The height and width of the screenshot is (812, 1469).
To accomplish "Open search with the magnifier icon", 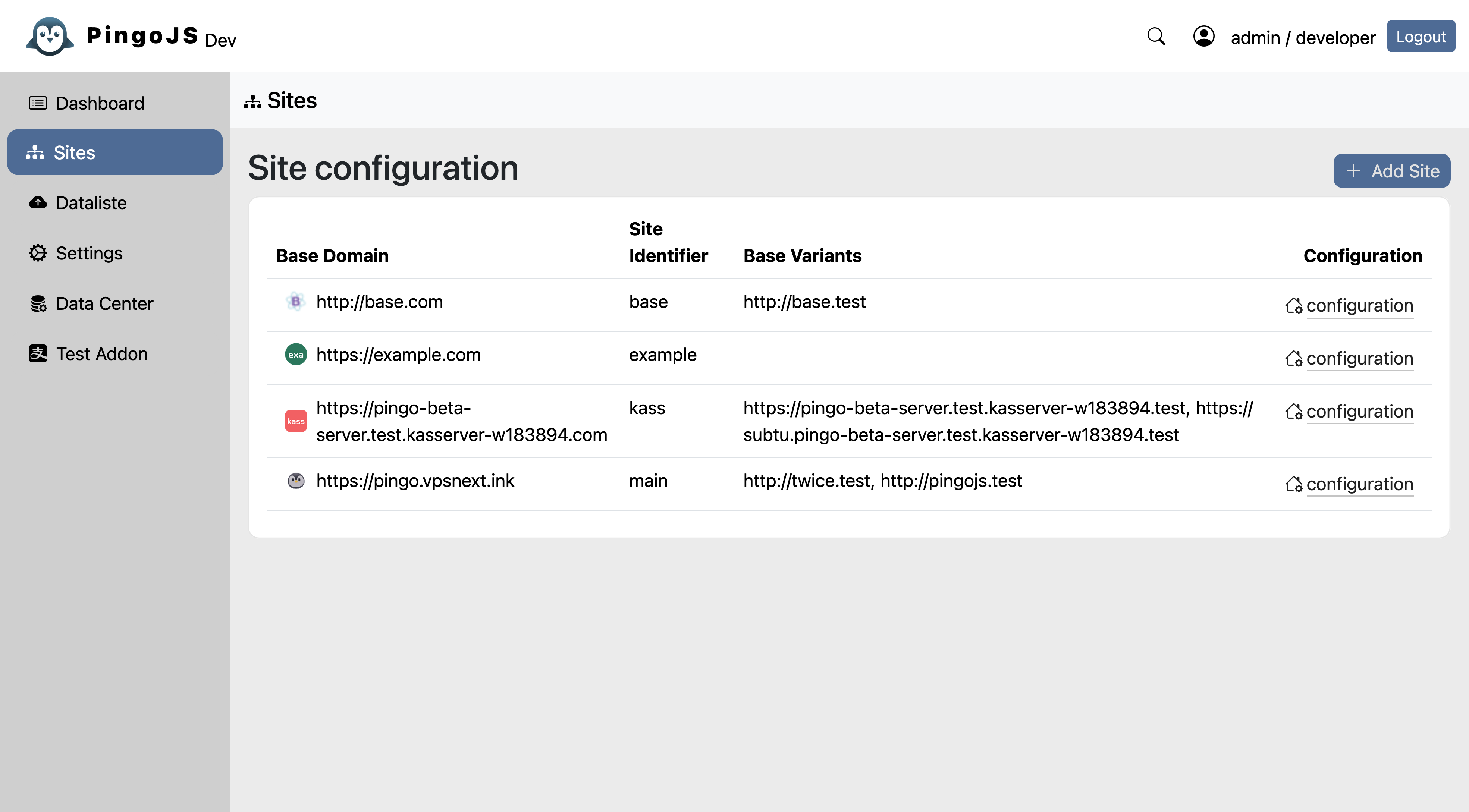I will [1156, 37].
